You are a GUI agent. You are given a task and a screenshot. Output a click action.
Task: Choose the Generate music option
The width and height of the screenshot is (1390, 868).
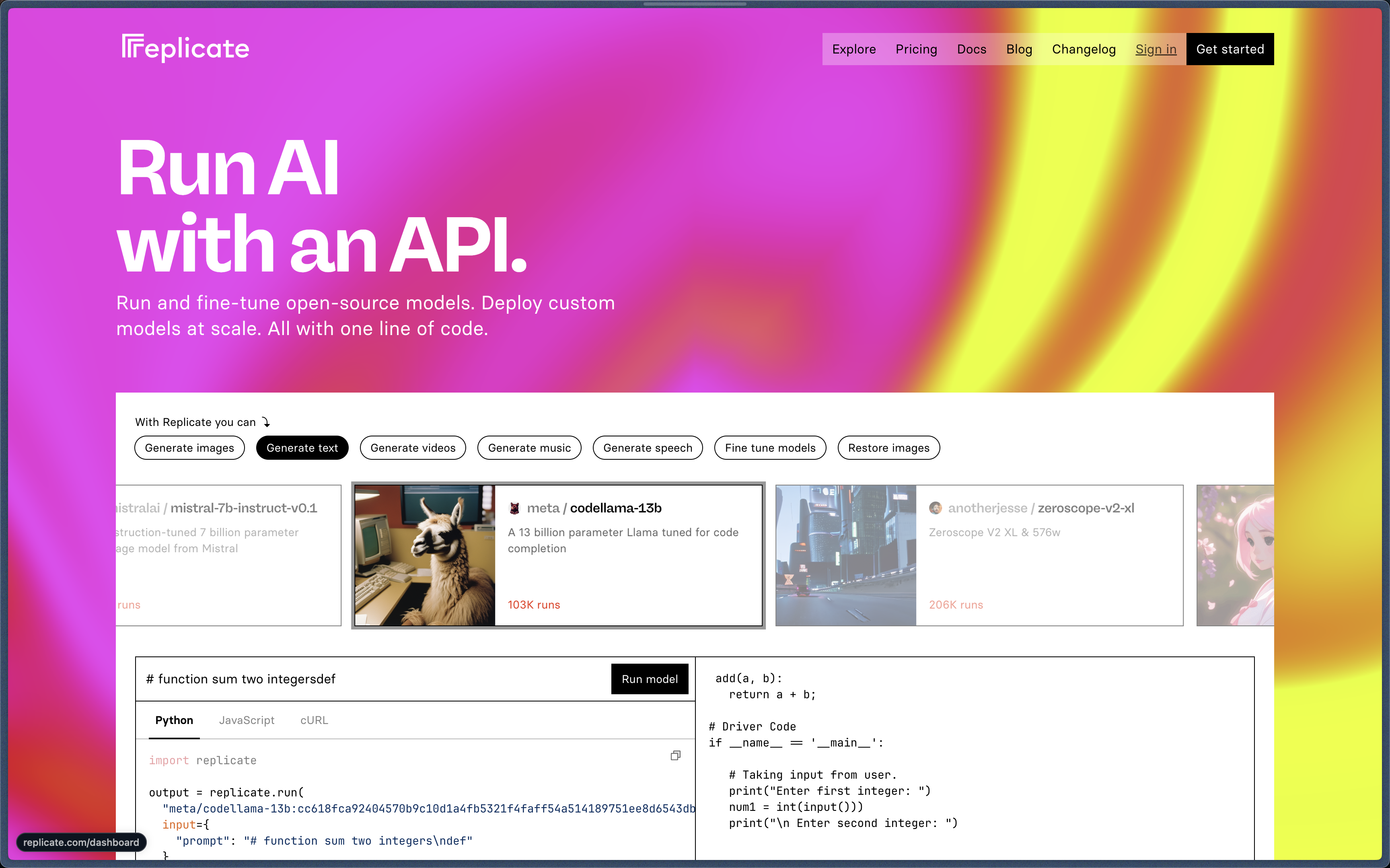tap(529, 448)
